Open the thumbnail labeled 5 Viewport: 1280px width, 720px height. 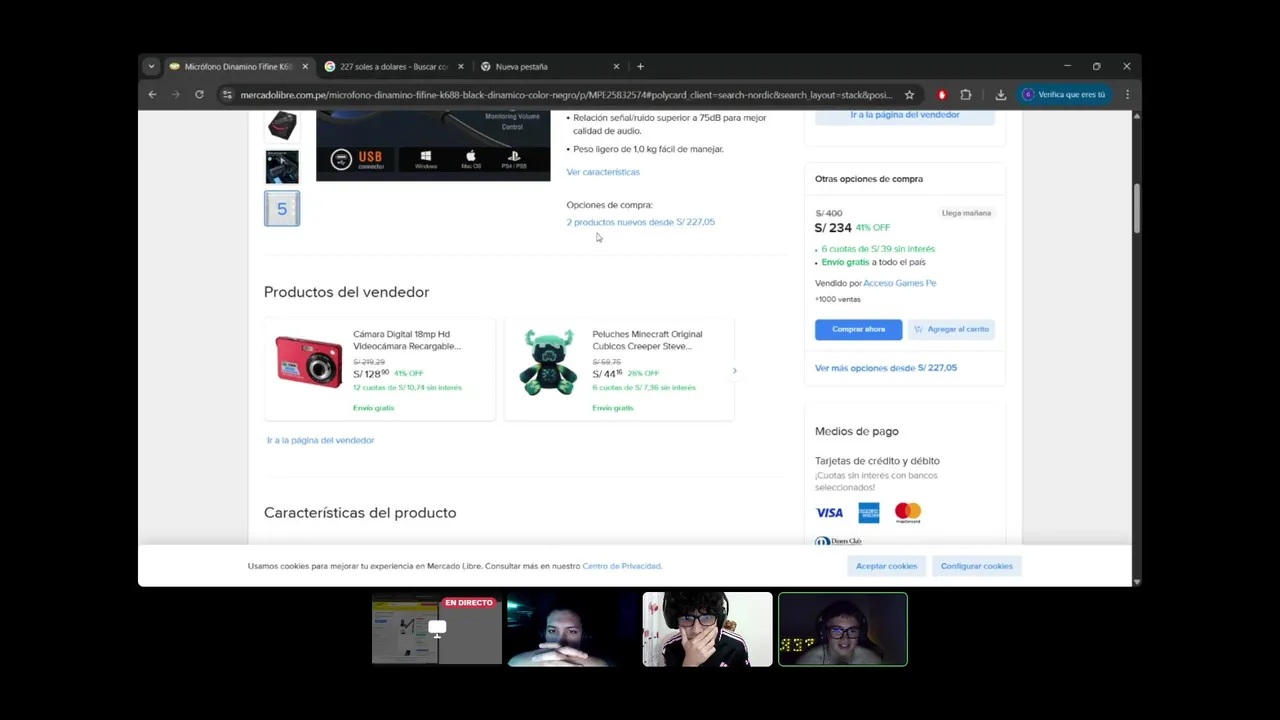[282, 209]
